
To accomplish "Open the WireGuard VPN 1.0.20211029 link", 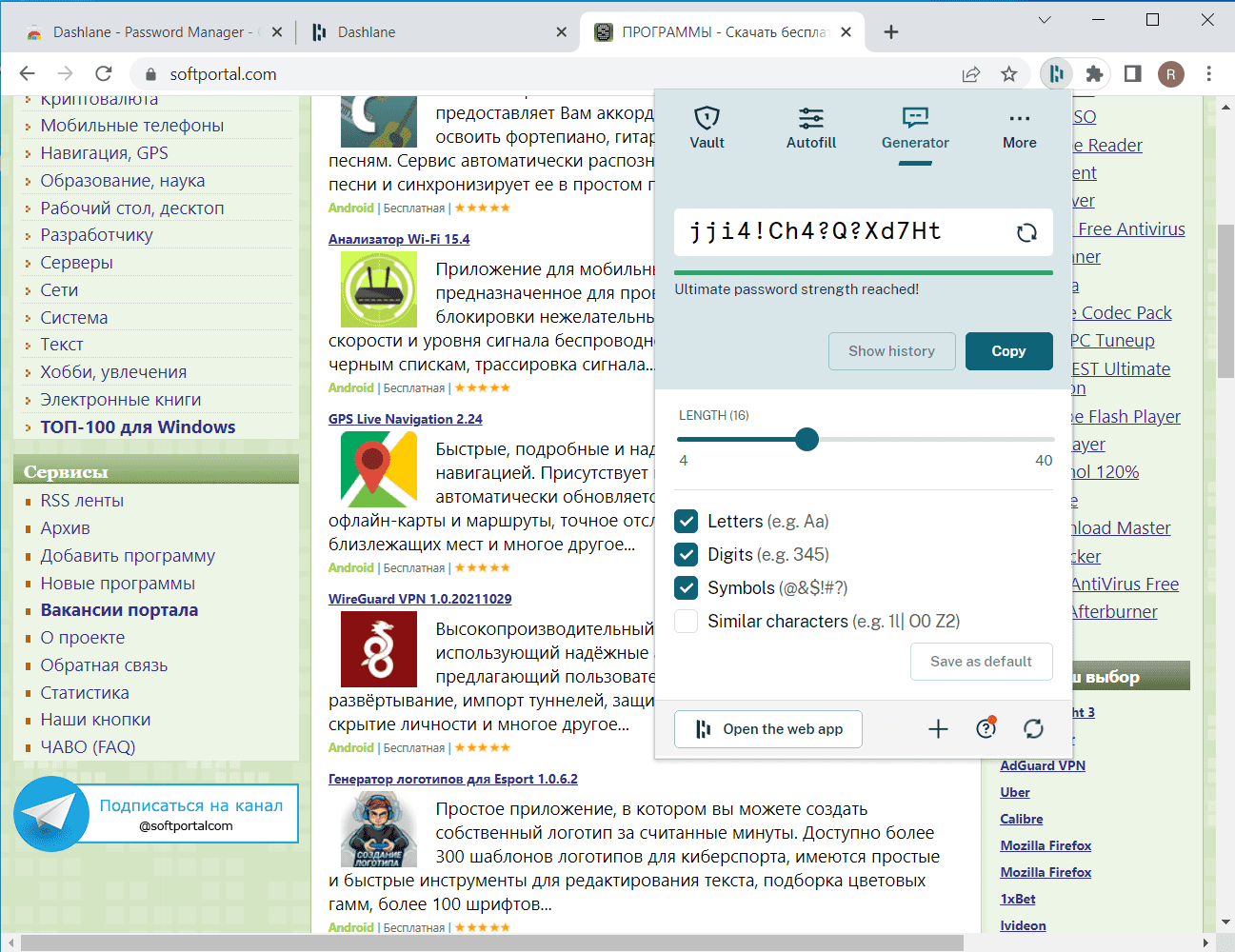I will 420,599.
